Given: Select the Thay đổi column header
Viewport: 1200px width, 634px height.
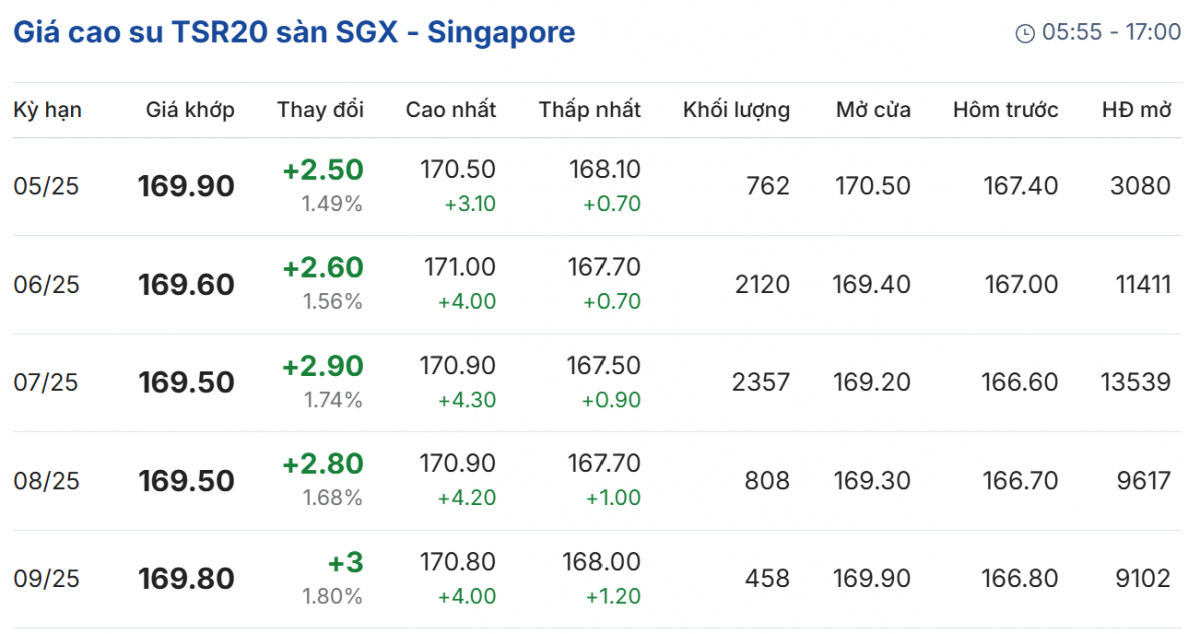Looking at the screenshot, I should coord(320,110).
